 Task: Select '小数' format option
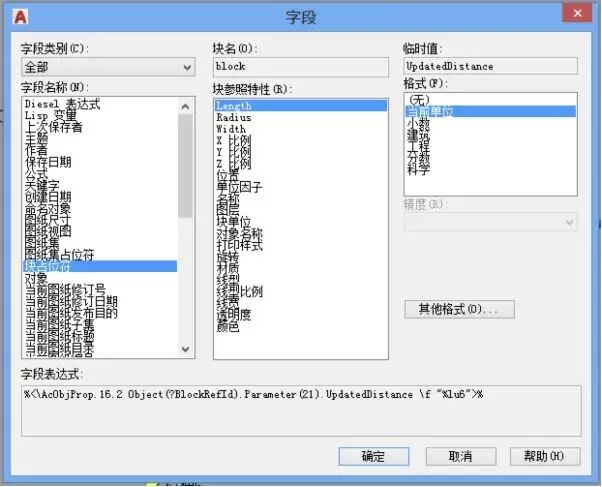(x=417, y=123)
